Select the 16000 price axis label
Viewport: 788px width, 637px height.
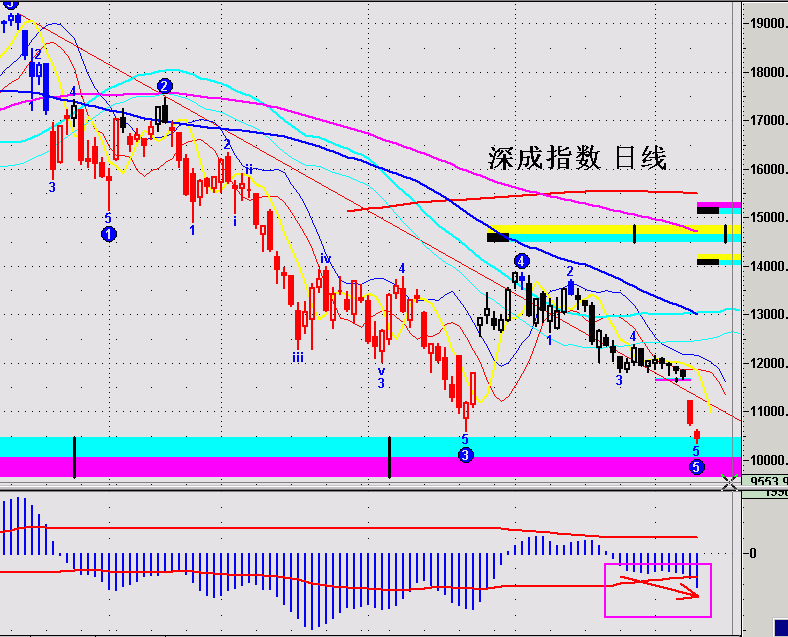coord(767,169)
